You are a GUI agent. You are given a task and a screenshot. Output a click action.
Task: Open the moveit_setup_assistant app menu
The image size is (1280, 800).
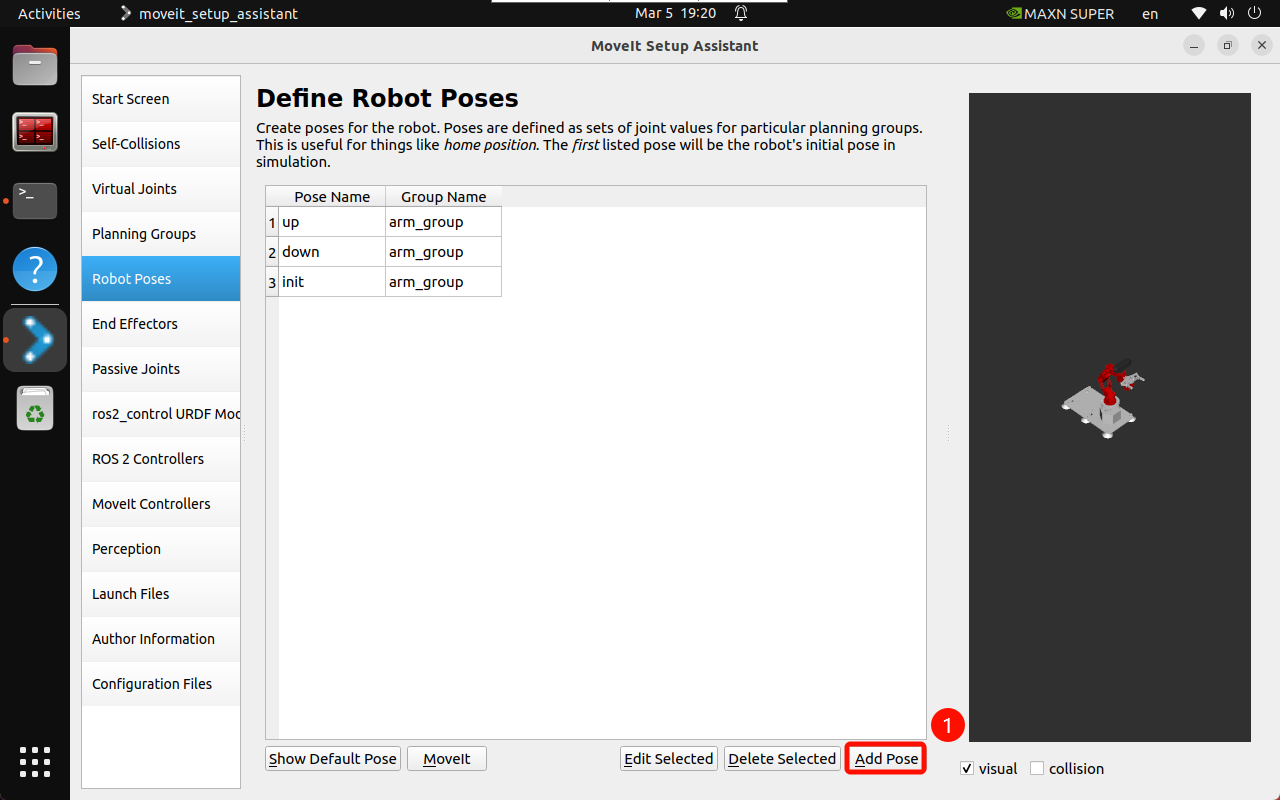[208, 14]
